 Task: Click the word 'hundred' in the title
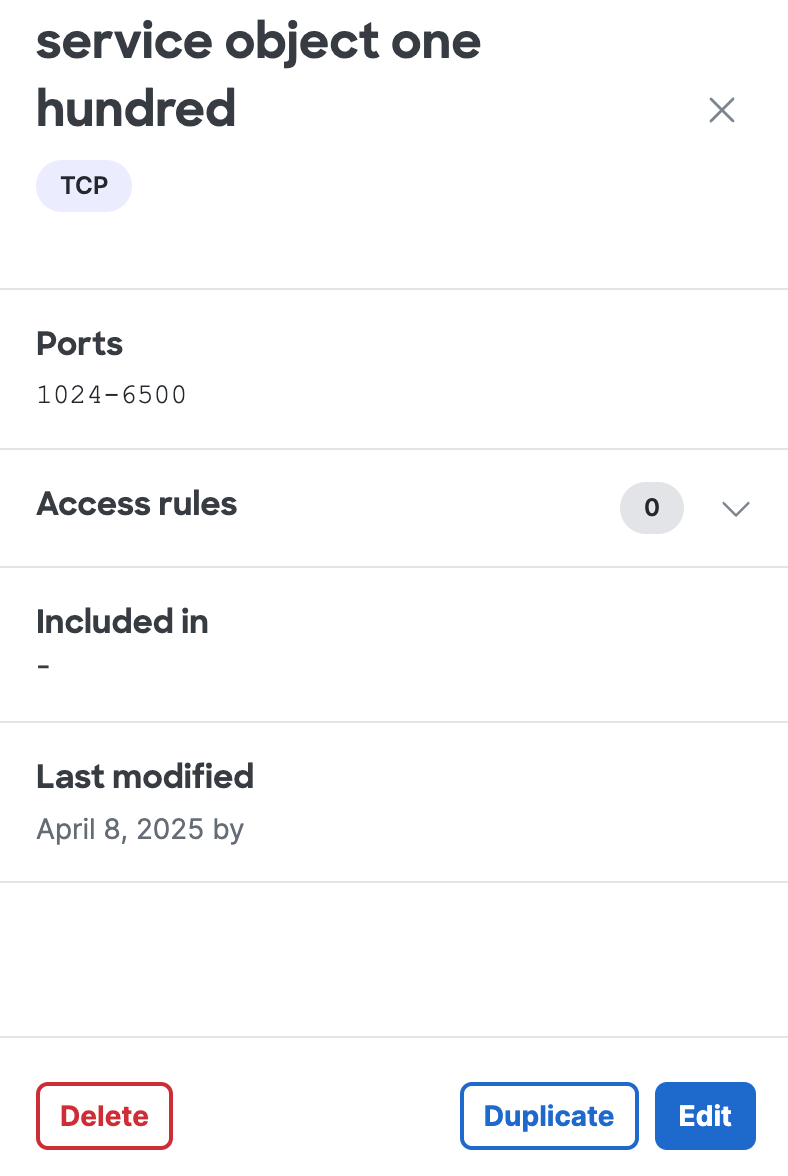pyautogui.click(x=136, y=108)
